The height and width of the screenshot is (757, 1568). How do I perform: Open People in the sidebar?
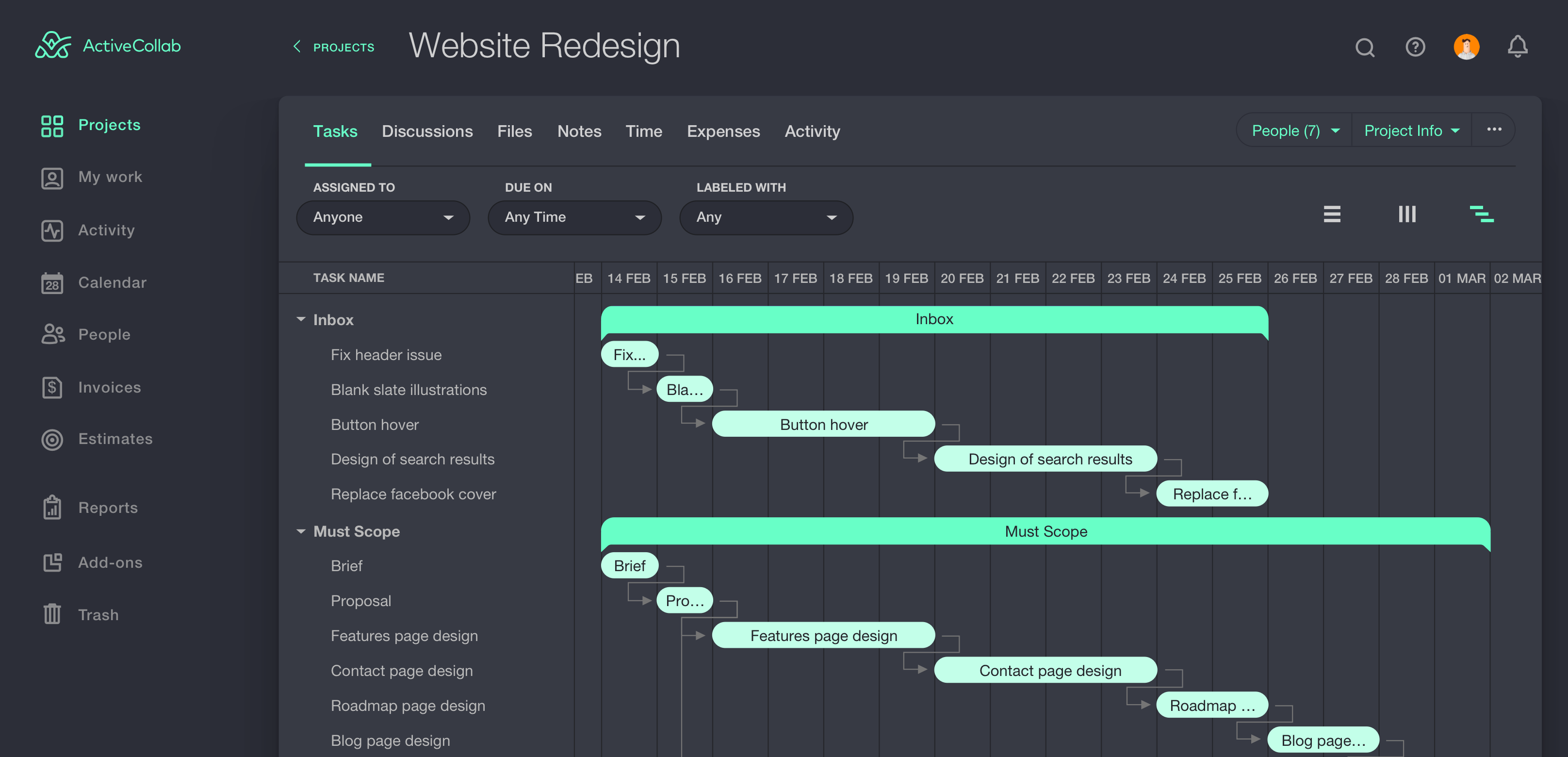[85, 334]
